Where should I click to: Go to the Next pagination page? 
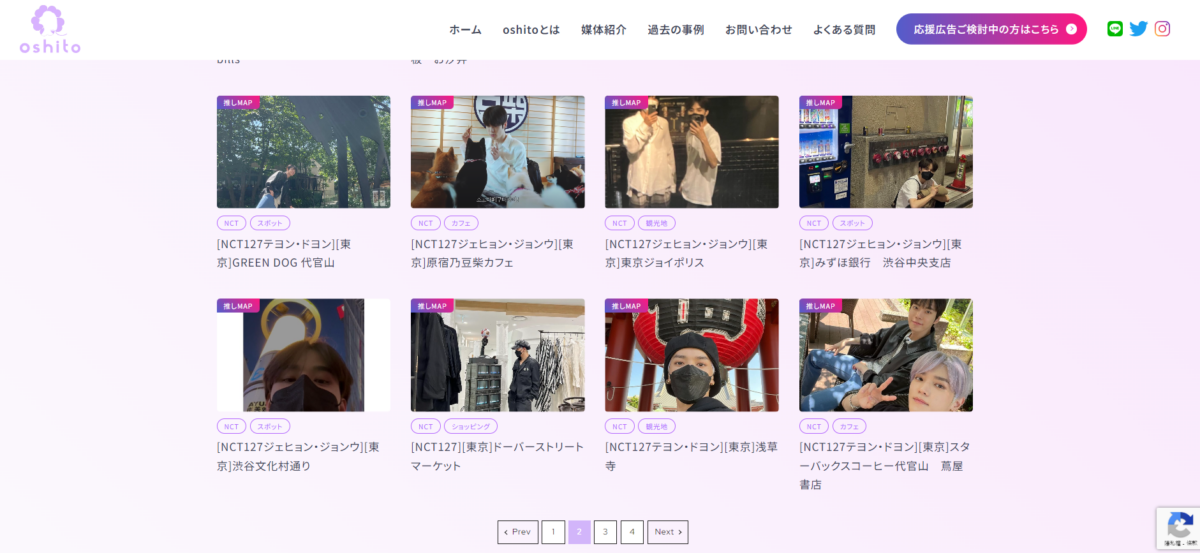coord(667,532)
